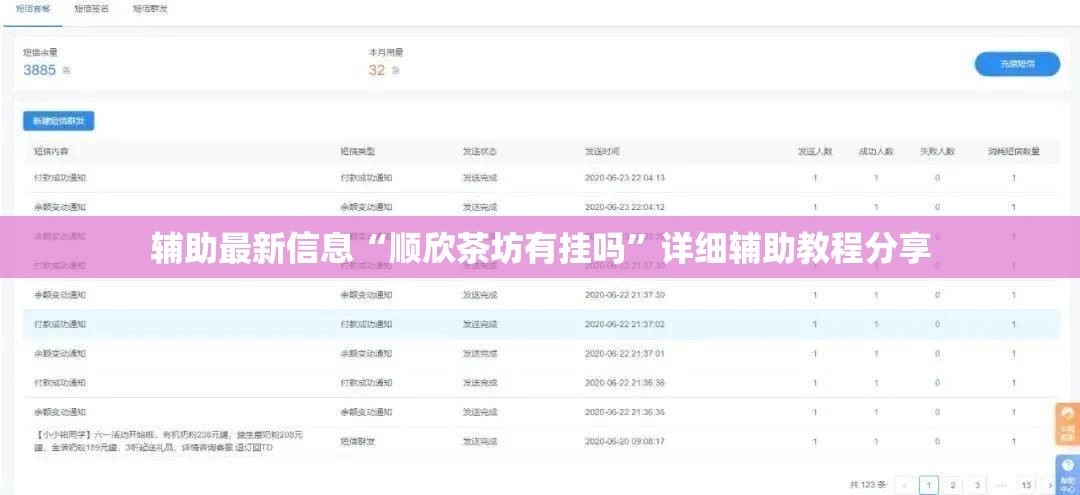Click the failed count 0 in the 22:04:13 row
This screenshot has height=495, width=1080.
coord(937,178)
